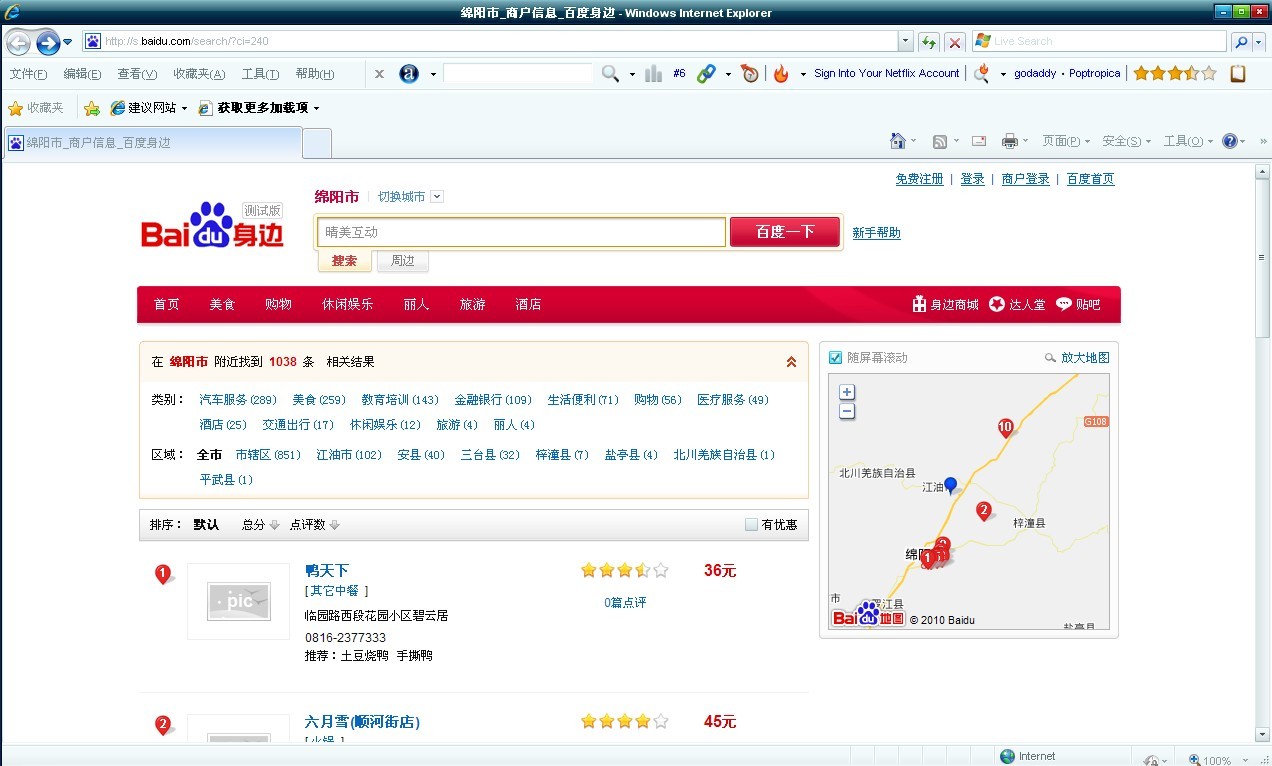Viewport: 1272px width, 766px height.
Task: Click the toolbar magnifier search icon
Action: pos(610,73)
